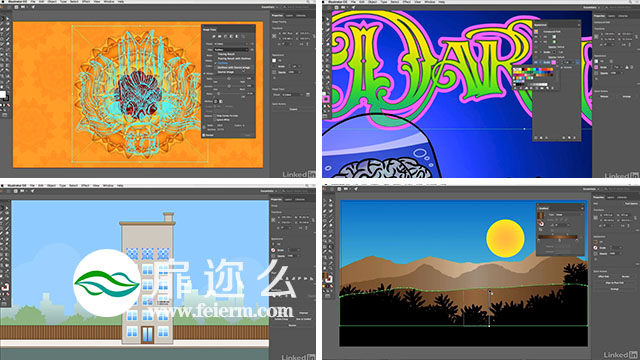
Task: Click Offset Path in the sunset window's Quick Actions
Action: [603, 276]
